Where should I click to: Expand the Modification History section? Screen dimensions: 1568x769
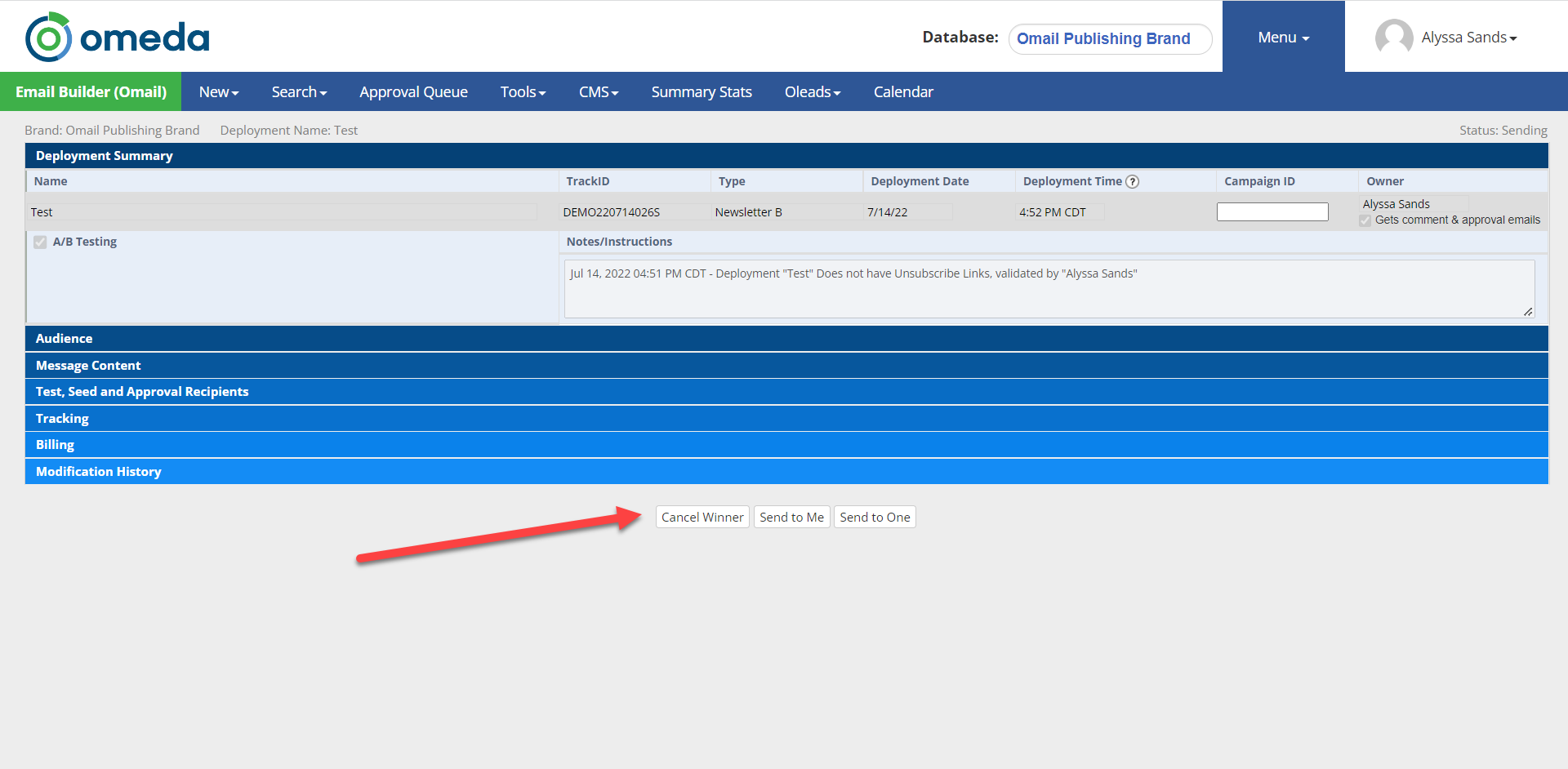pos(98,472)
